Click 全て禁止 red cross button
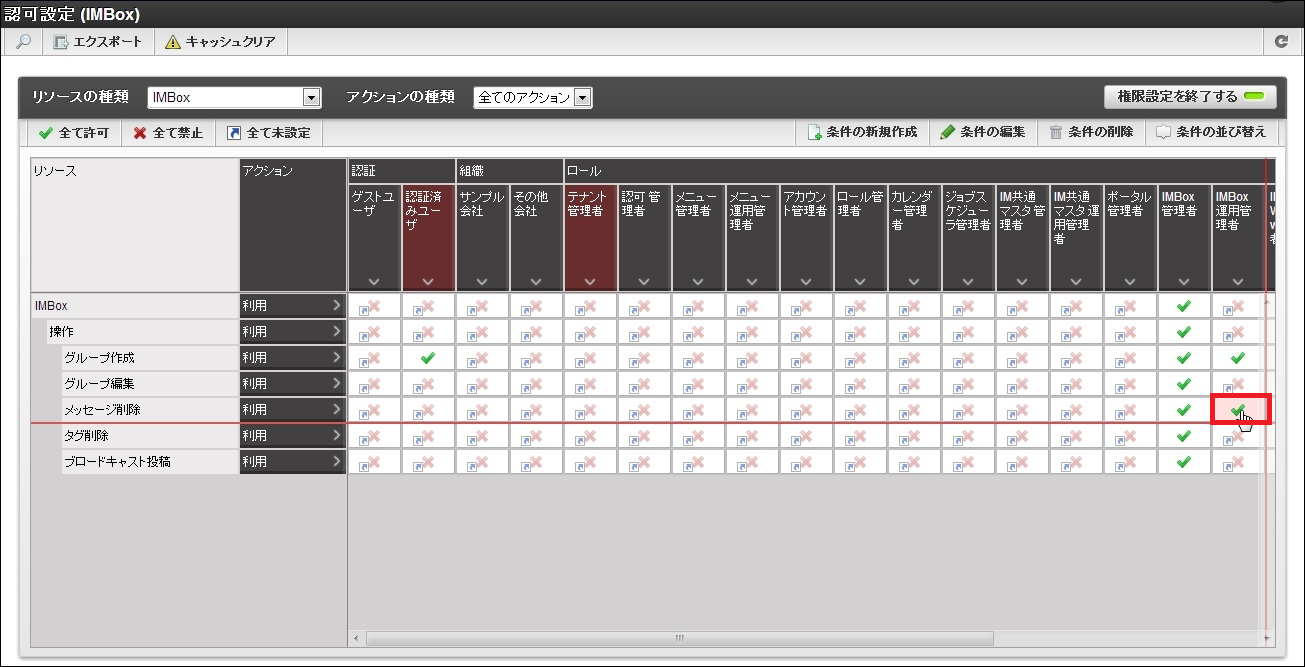This screenshot has height=667, width=1305. [x=168, y=133]
